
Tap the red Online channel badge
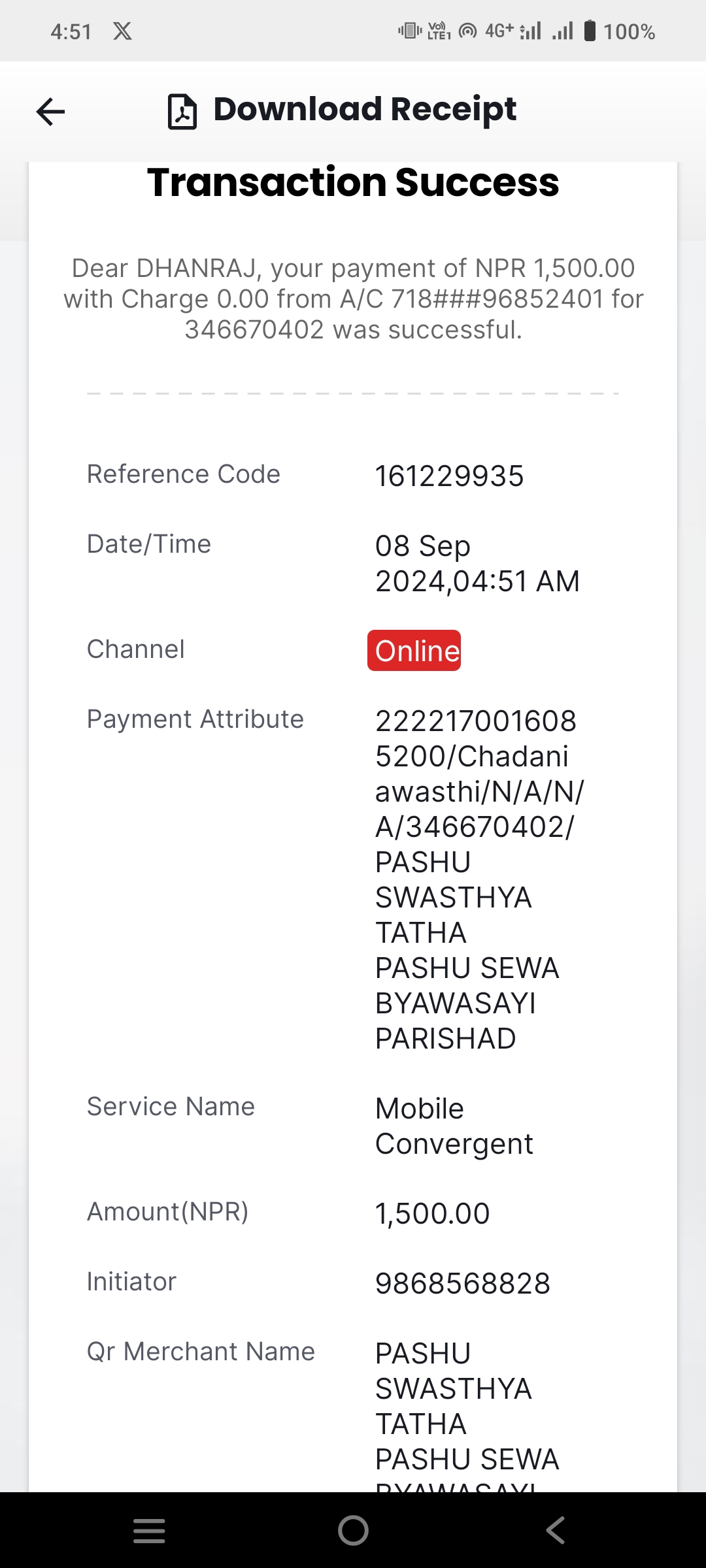pos(414,651)
